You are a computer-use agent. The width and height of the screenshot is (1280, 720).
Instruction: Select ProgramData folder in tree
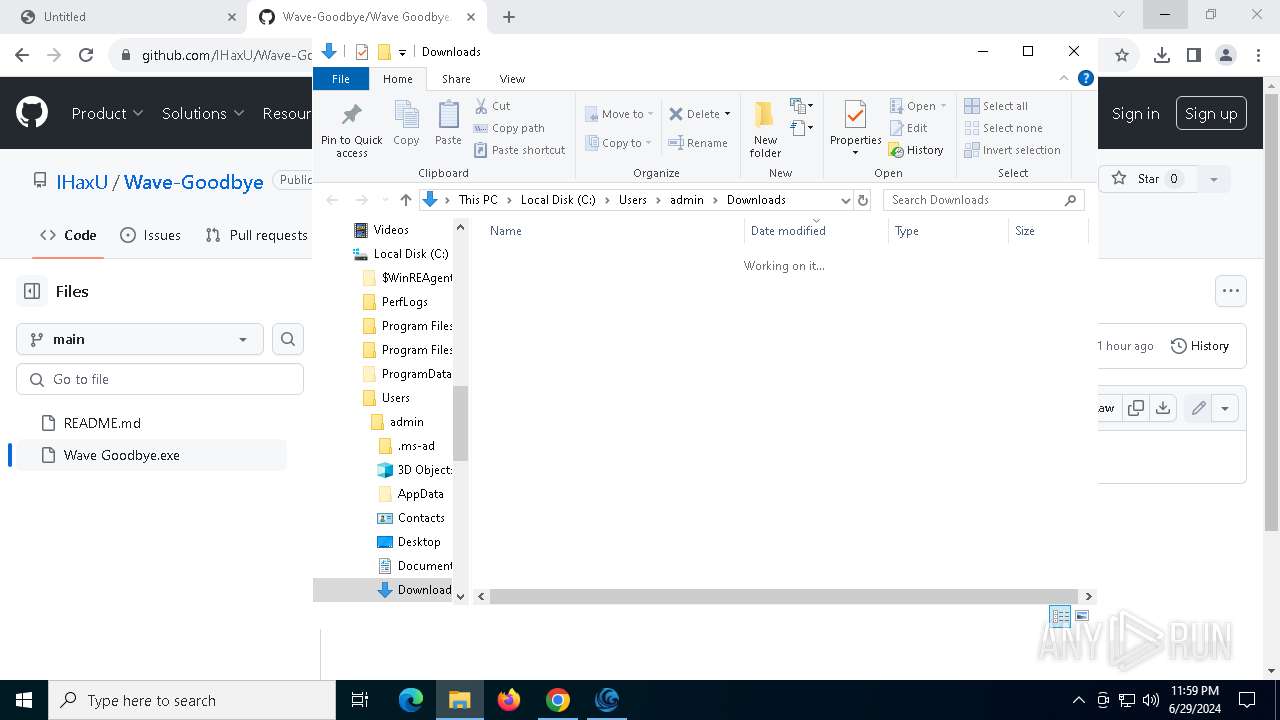pyautogui.click(x=416, y=374)
